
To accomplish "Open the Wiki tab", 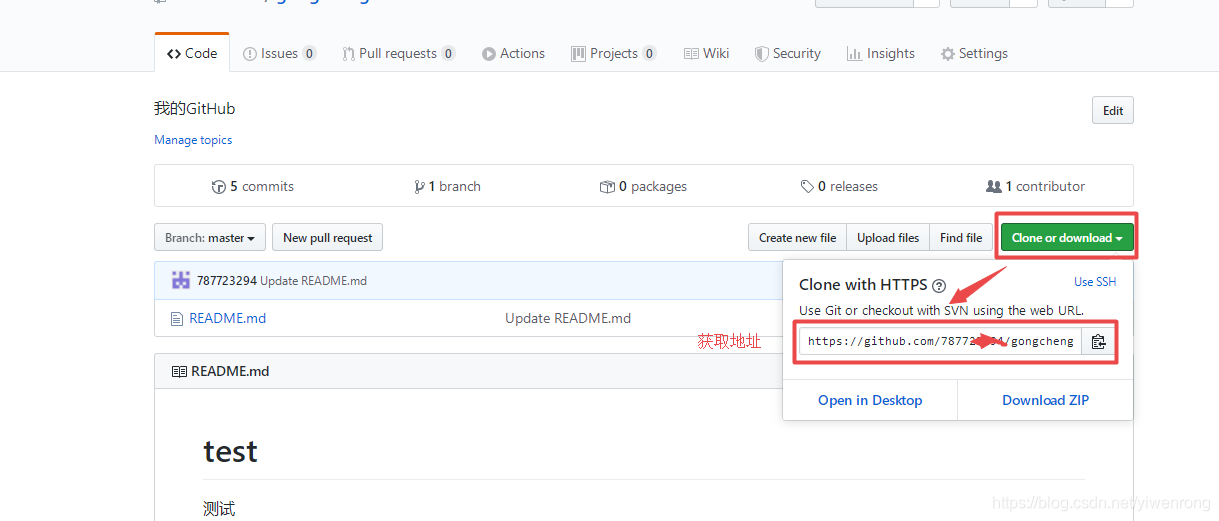I will coord(706,53).
